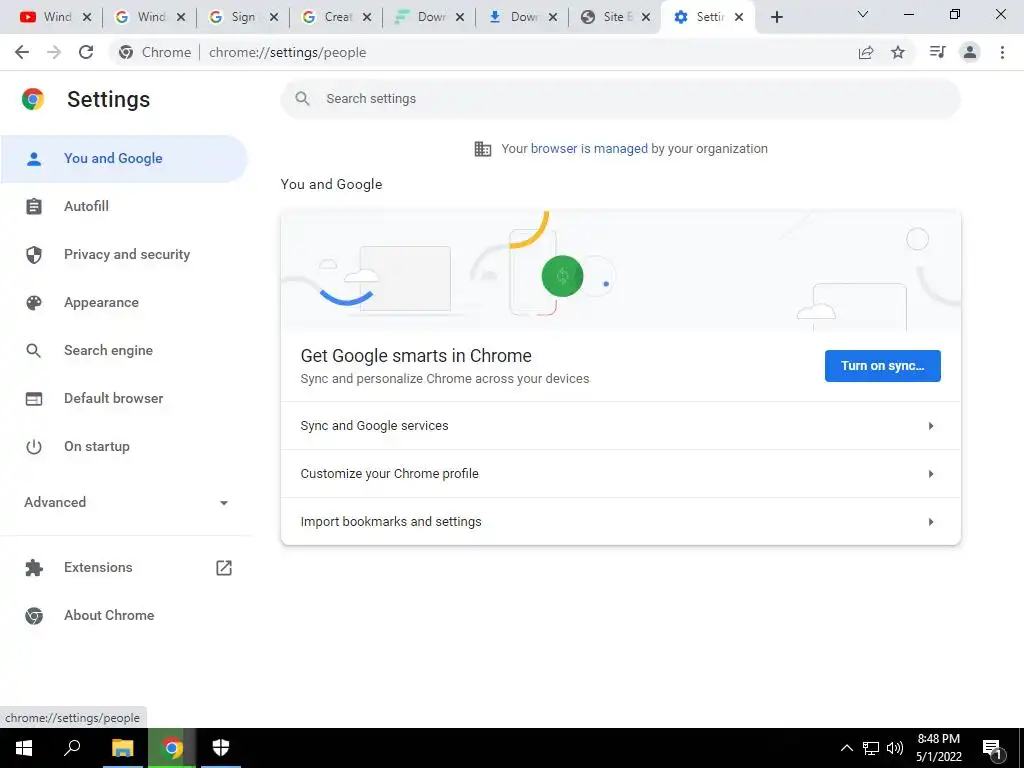Click the managed organization building icon
1024x768 pixels.
pos(483,149)
